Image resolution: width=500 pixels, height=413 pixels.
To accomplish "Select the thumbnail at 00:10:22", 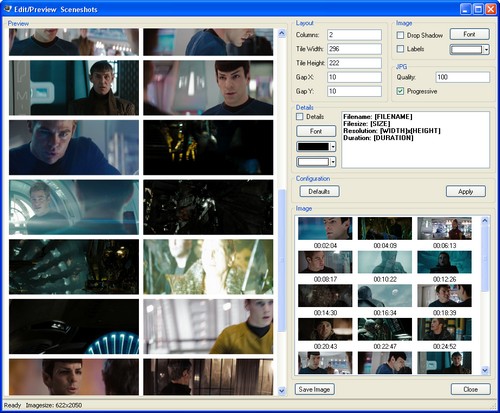I will [385, 262].
